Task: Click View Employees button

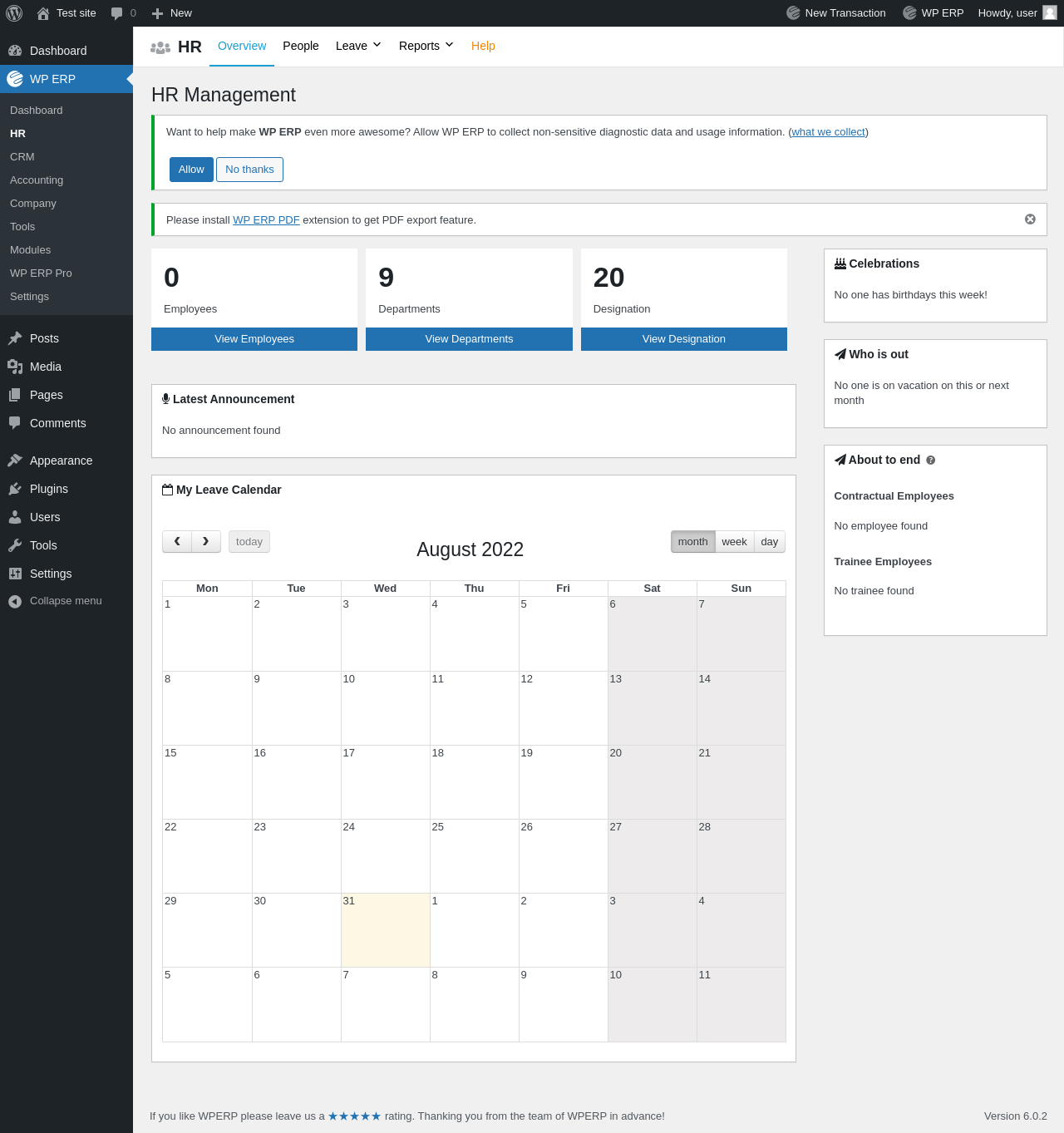Action: [254, 339]
